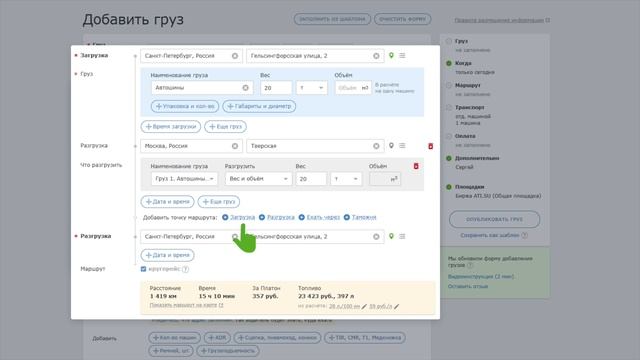This screenshot has height=360, width=640.
Task: Open cargo weight unit dropdown
Action: pyautogui.click(x=311, y=88)
